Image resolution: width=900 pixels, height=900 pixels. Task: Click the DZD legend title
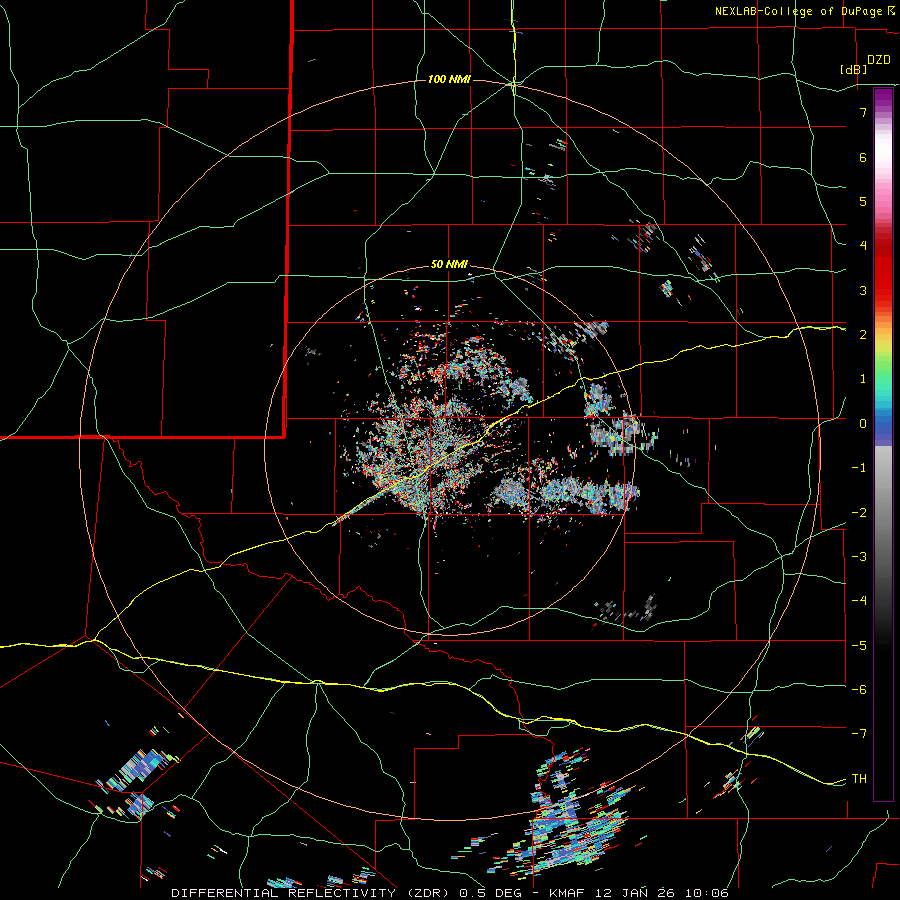tap(879, 60)
